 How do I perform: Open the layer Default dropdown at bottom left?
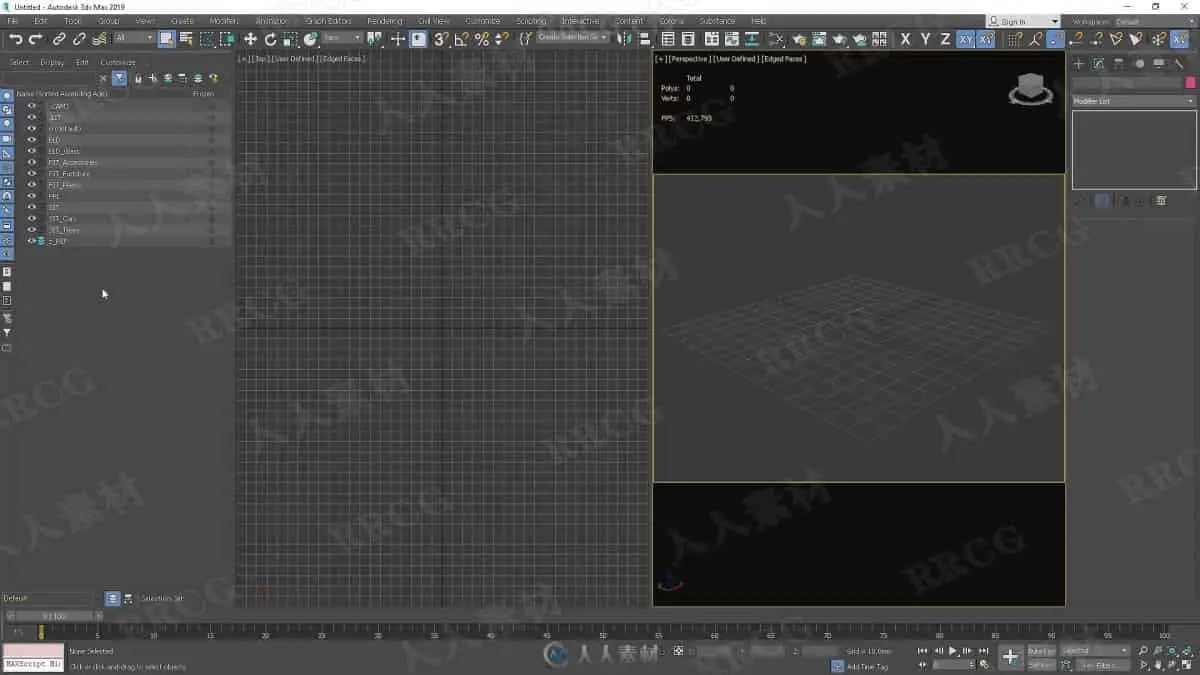click(x=50, y=598)
